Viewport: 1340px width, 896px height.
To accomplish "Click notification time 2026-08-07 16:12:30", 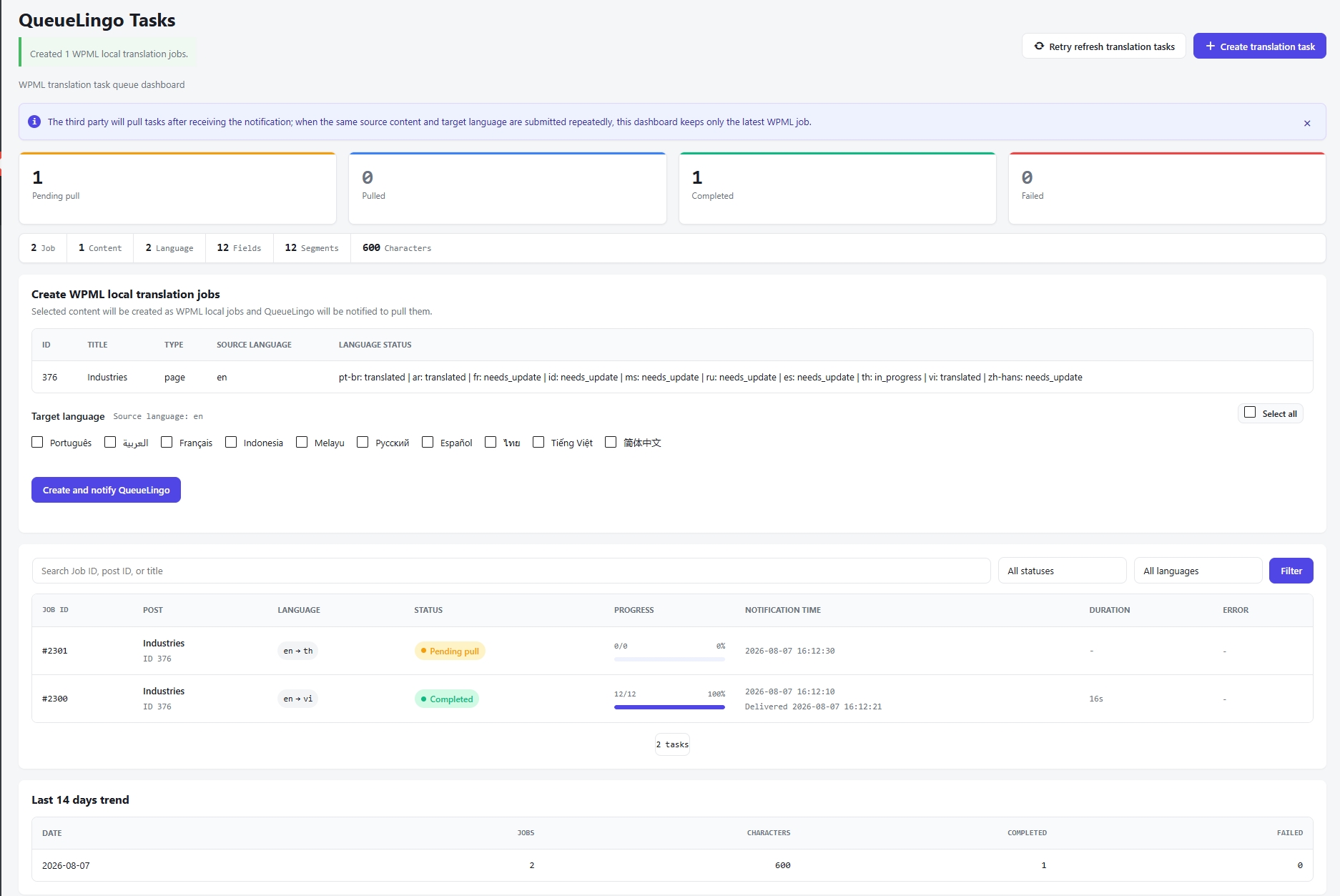I will pos(789,651).
